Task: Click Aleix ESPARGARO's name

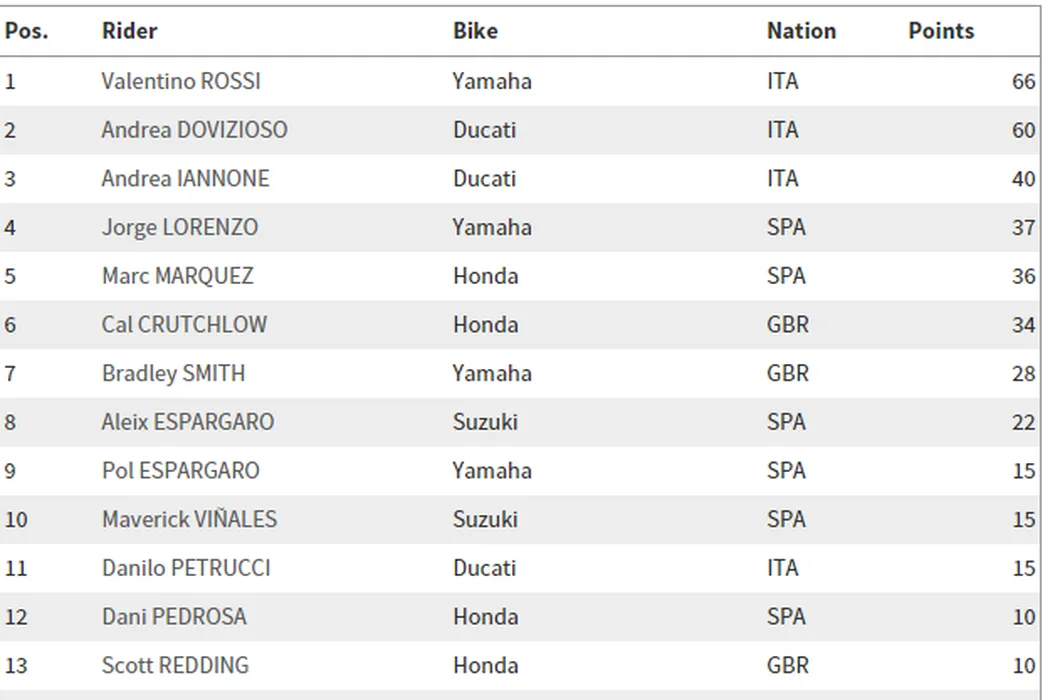Action: point(187,422)
